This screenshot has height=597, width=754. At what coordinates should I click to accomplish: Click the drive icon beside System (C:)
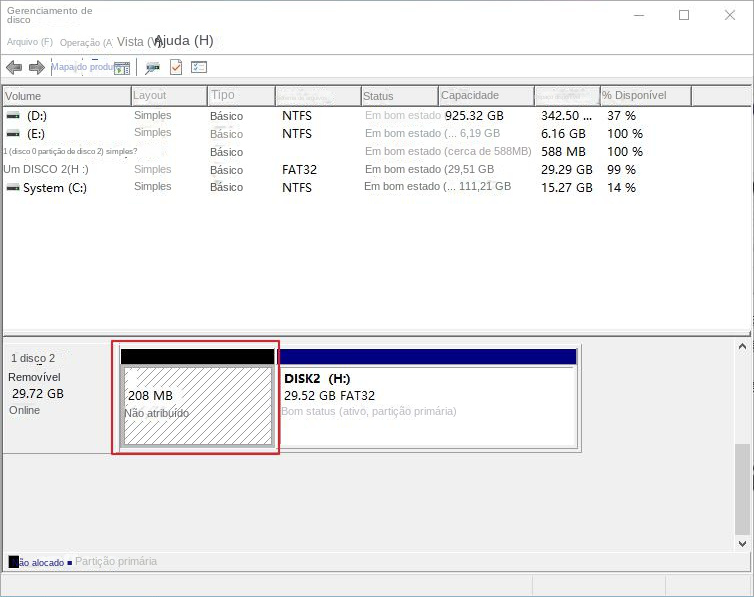tap(13, 187)
